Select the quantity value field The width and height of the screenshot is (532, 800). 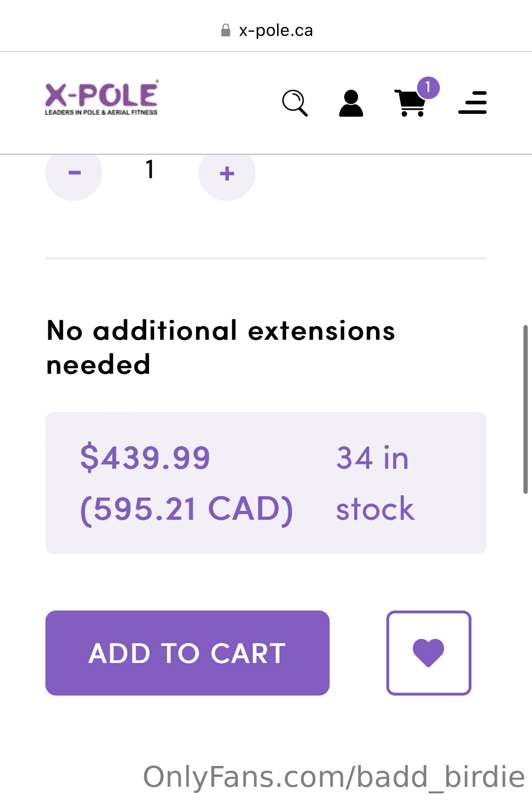pos(149,169)
